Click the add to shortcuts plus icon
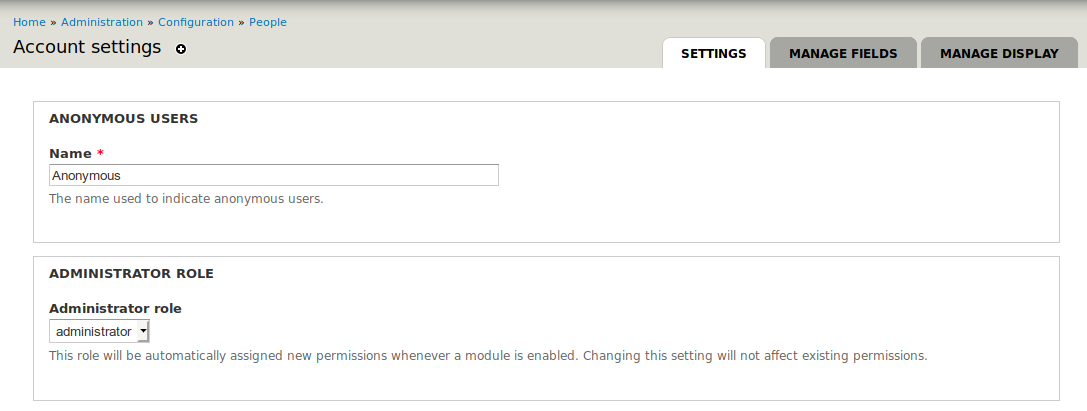Screen dimensions: 1087x411 (x=181, y=49)
